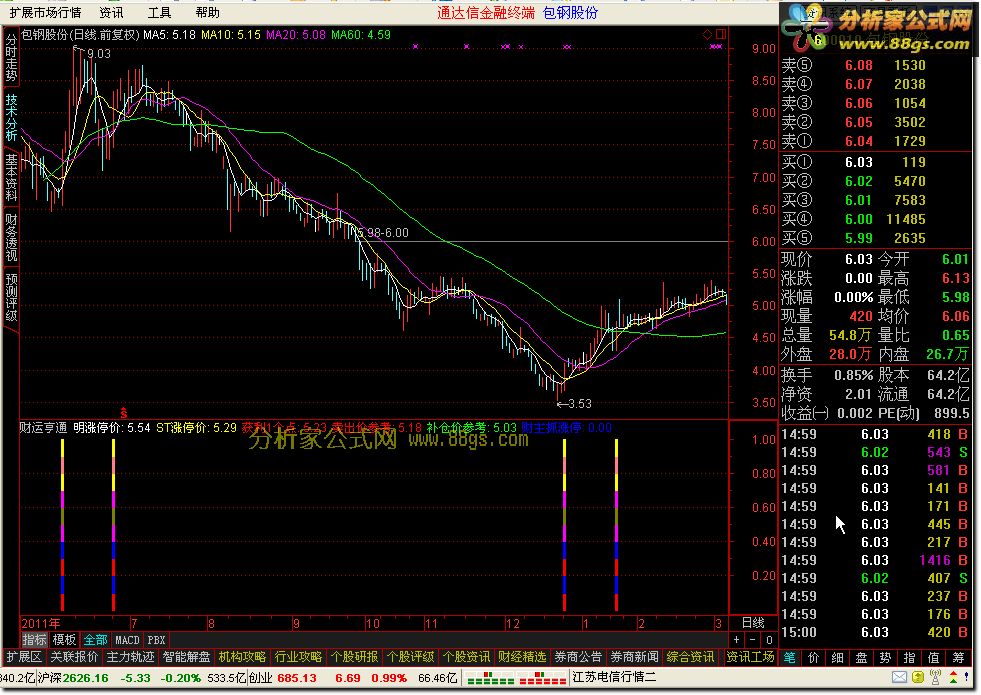Zoom out chart with the − button
This screenshot has width=981, height=695.
(x=753, y=640)
